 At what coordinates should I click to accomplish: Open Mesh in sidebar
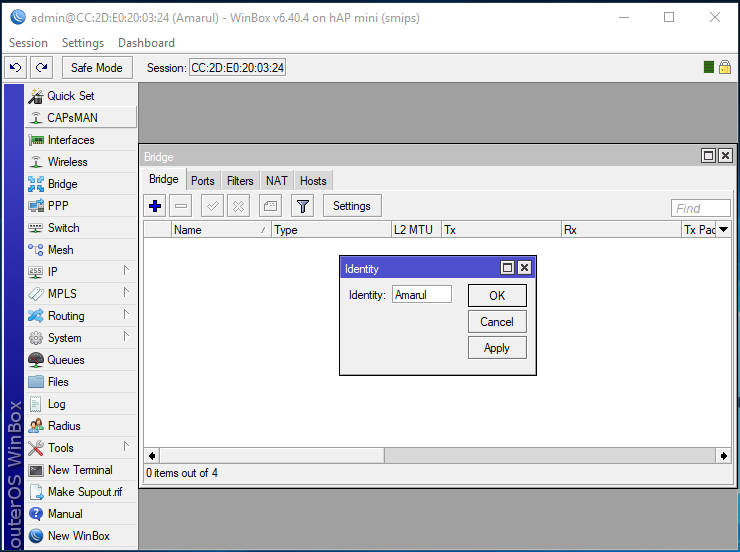point(81,250)
